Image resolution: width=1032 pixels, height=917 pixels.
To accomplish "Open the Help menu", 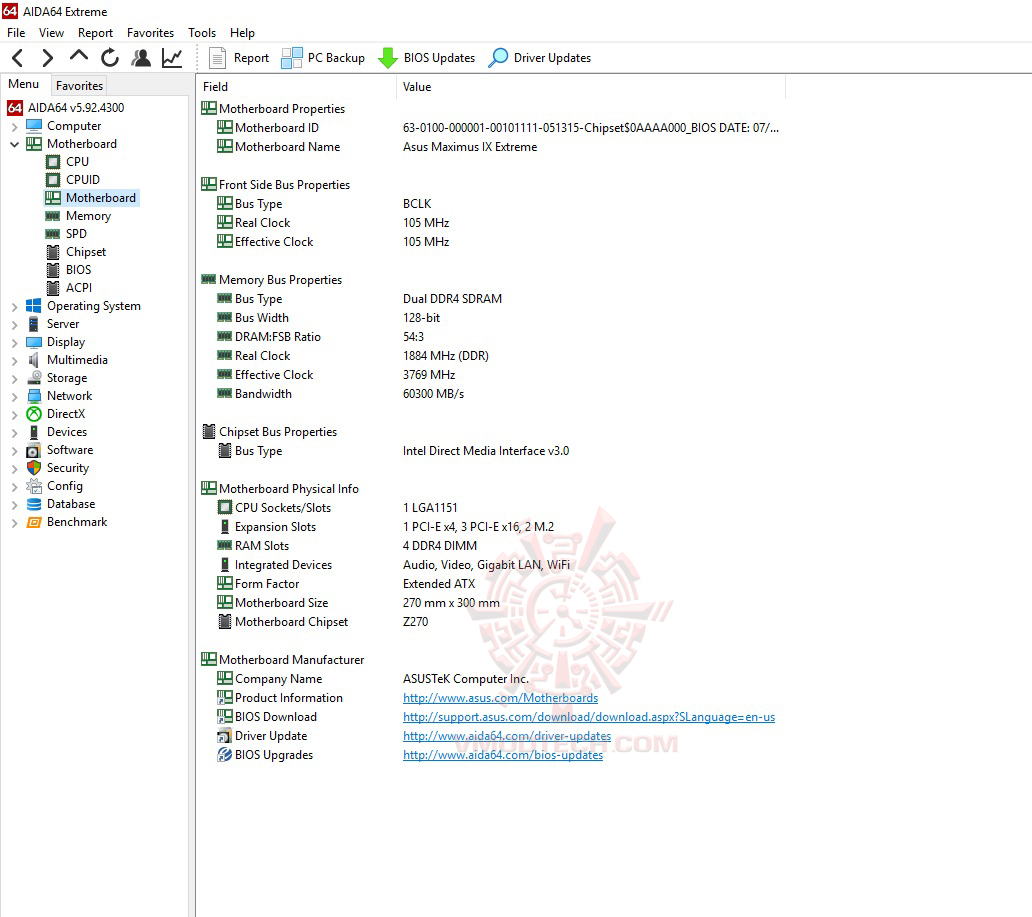I will [x=242, y=33].
